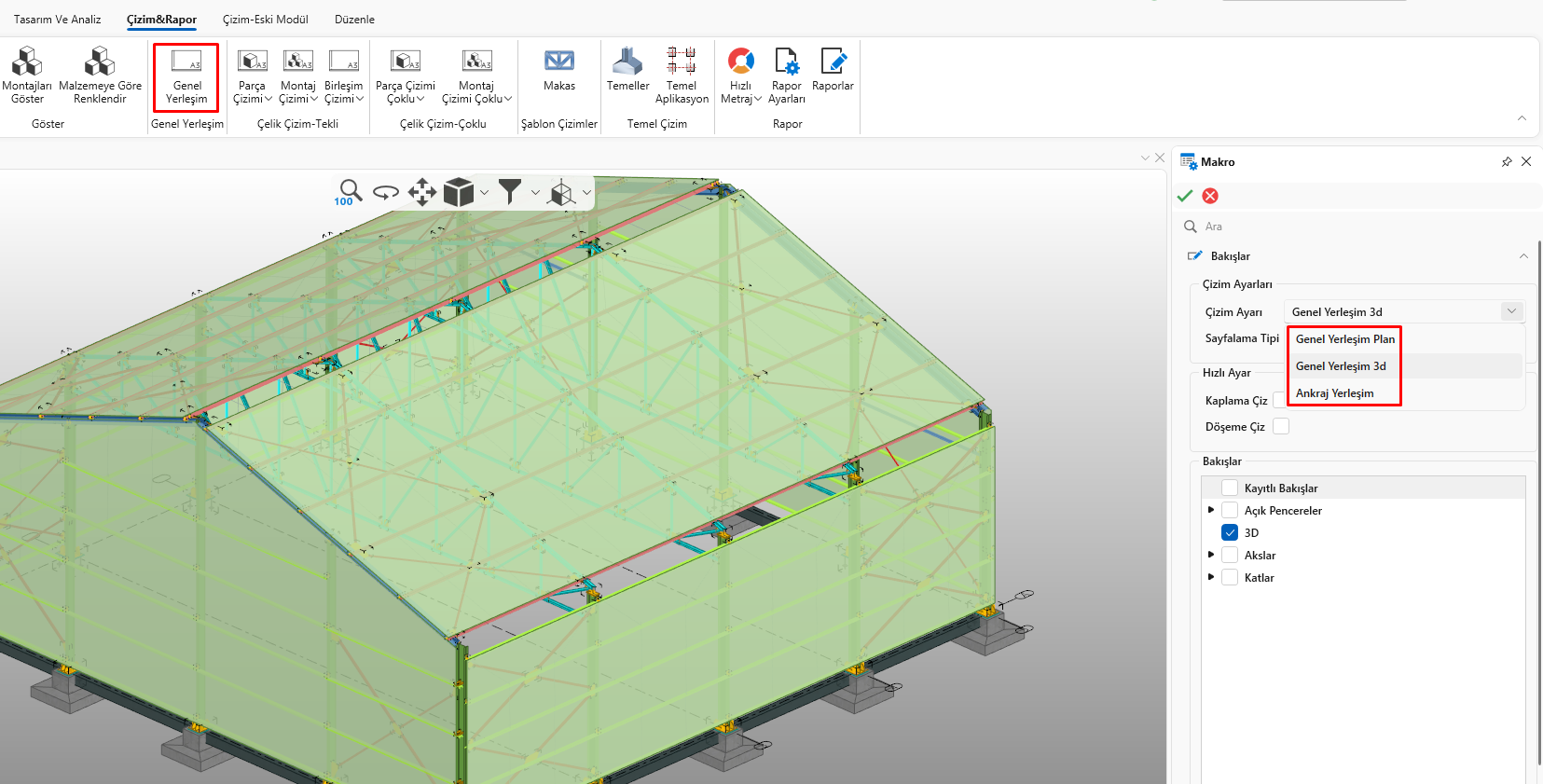Image resolution: width=1543 pixels, height=784 pixels.
Task: Click the filter funnel icon in viewport
Action: 510,192
